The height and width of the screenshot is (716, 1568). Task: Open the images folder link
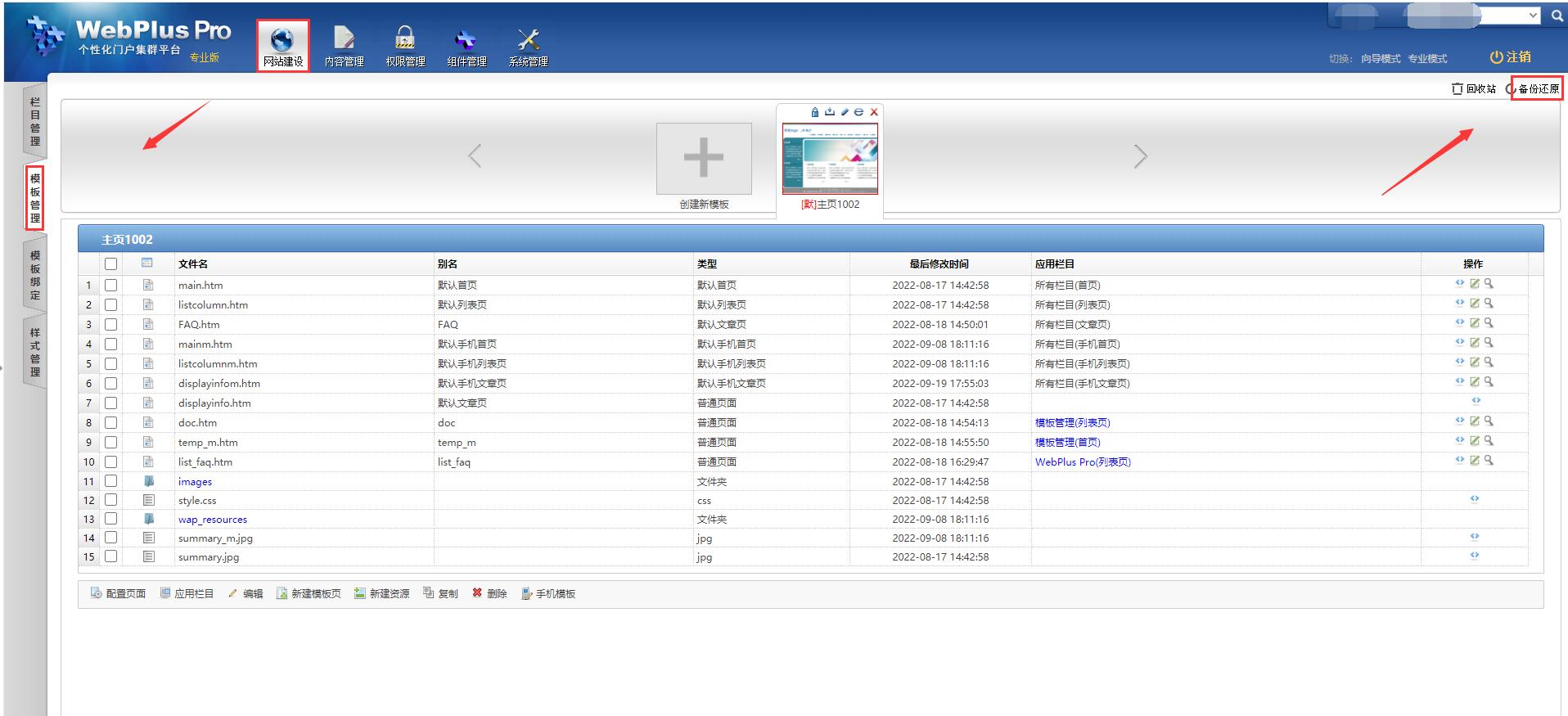coord(195,482)
